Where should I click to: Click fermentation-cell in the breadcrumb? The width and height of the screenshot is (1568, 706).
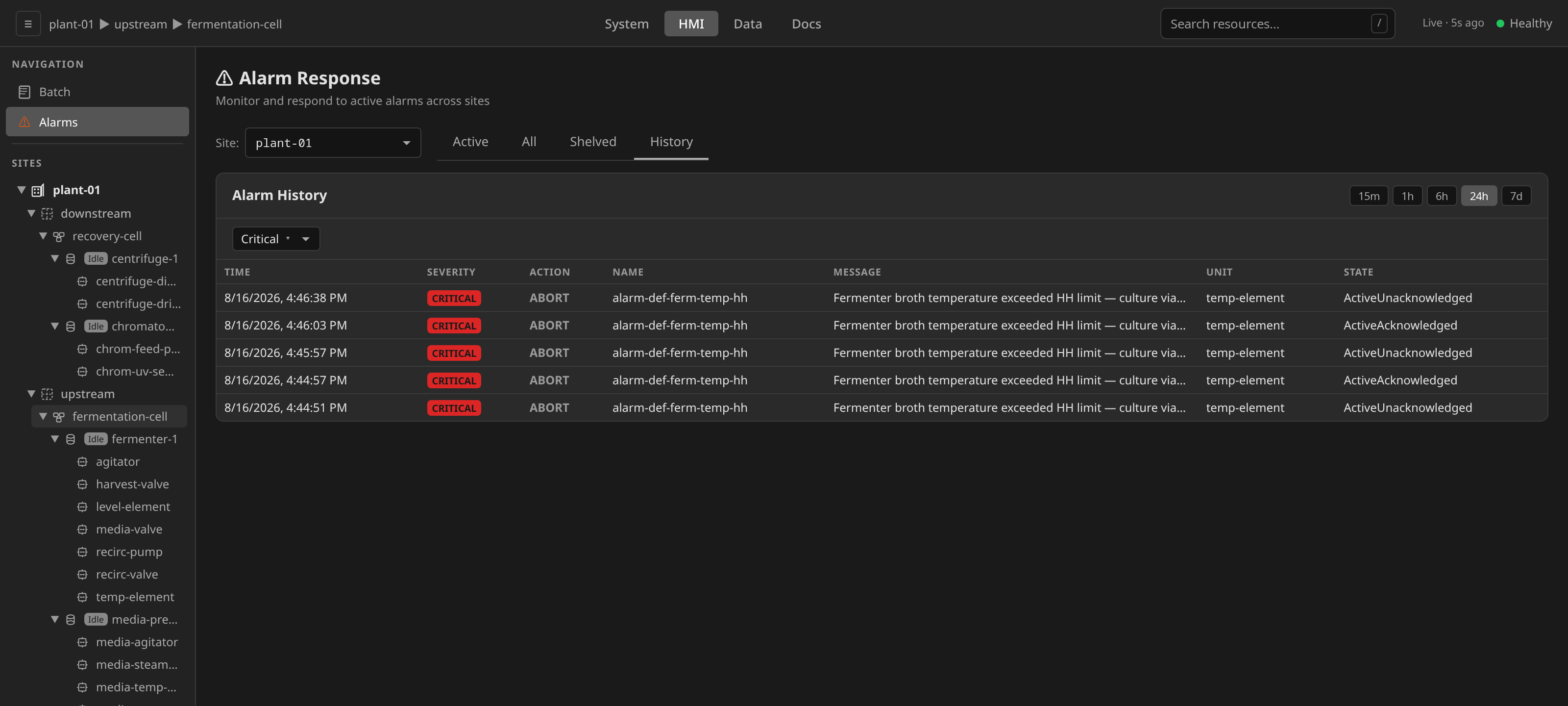[x=234, y=25]
